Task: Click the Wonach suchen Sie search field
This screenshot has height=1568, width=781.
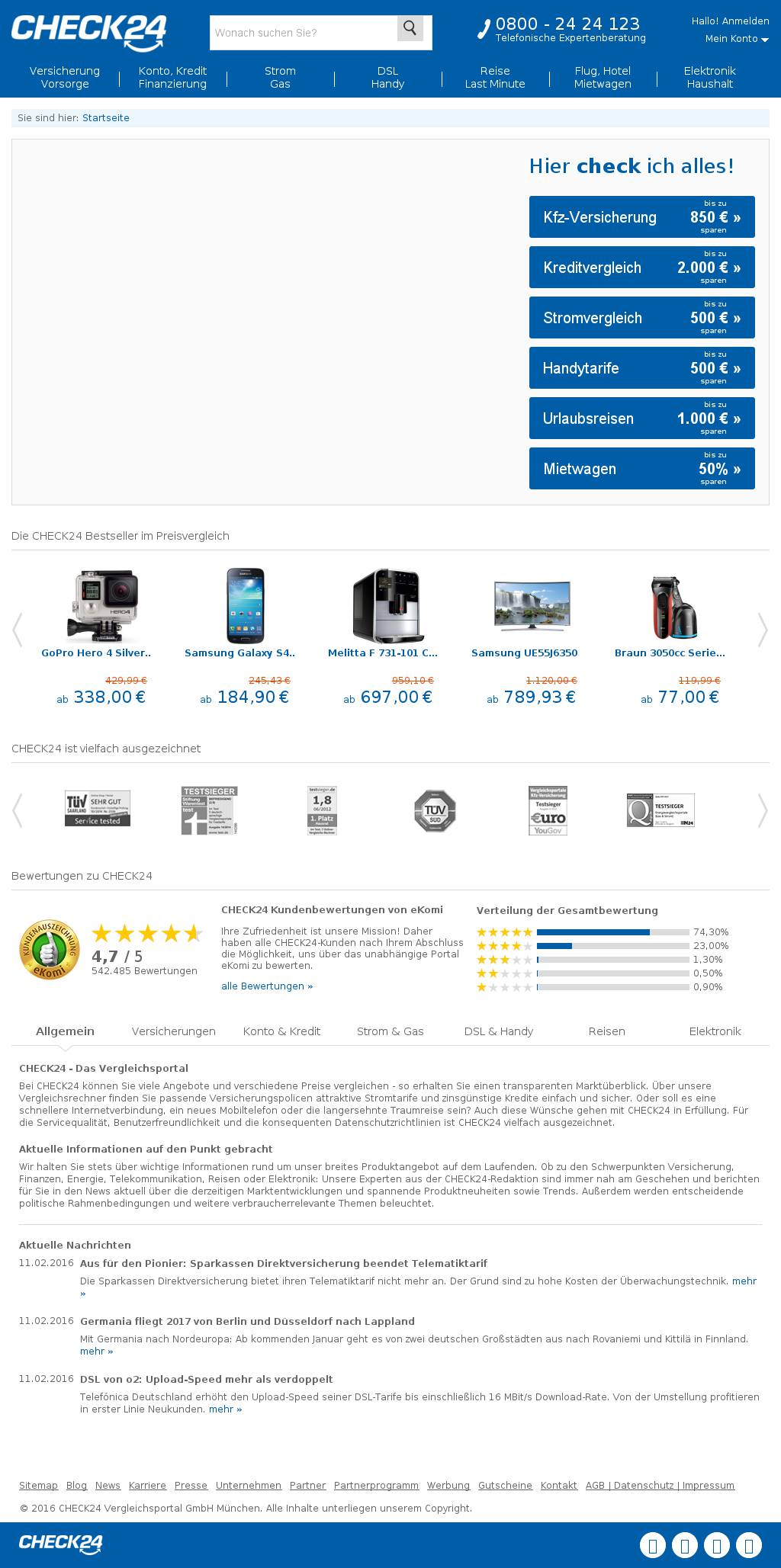Action: coord(304,33)
